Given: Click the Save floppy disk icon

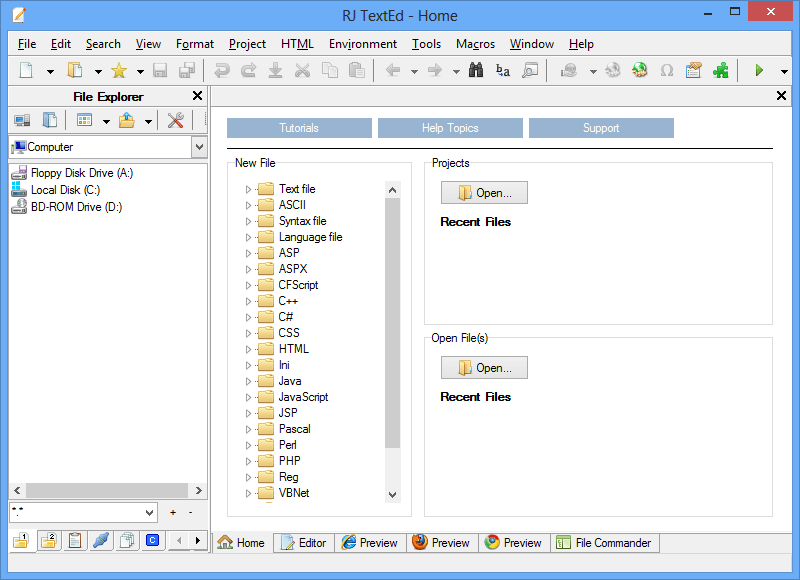Looking at the screenshot, I should 160,70.
